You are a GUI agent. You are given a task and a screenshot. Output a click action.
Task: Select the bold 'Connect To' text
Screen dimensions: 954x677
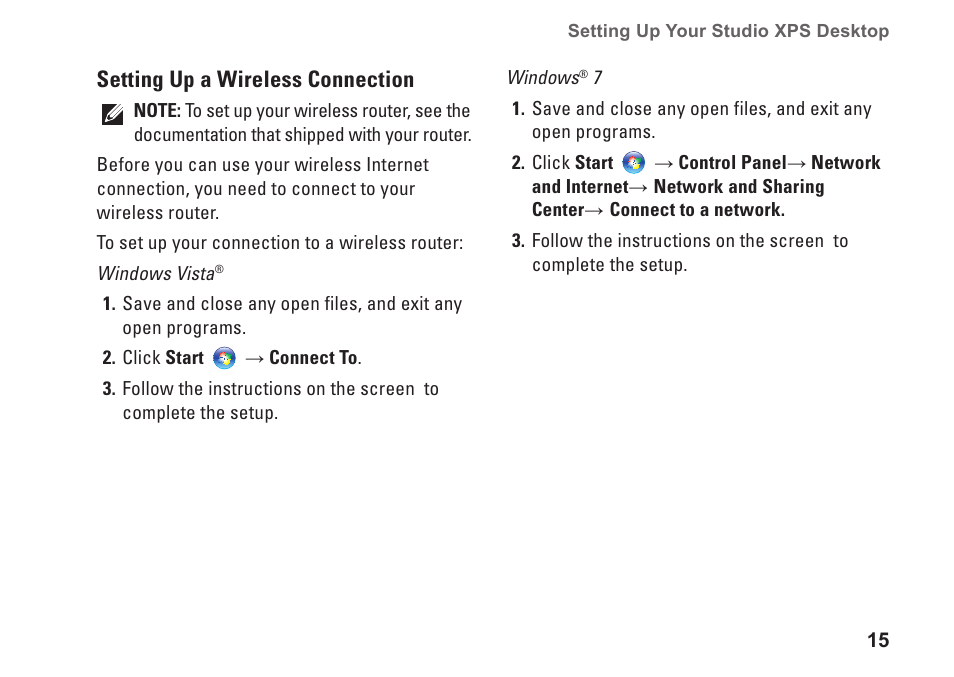click(x=313, y=358)
